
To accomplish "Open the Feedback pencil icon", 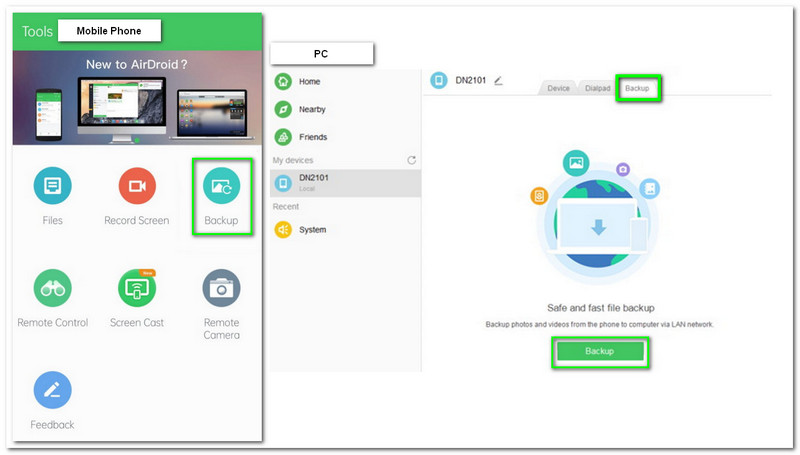I will click(x=53, y=390).
